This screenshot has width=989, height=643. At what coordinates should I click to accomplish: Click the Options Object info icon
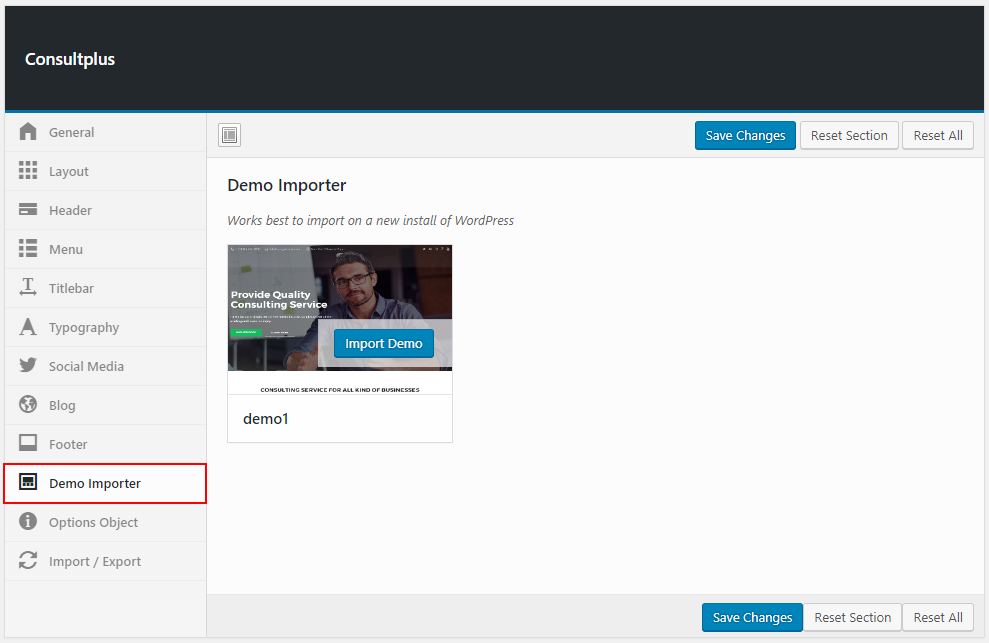click(28, 522)
